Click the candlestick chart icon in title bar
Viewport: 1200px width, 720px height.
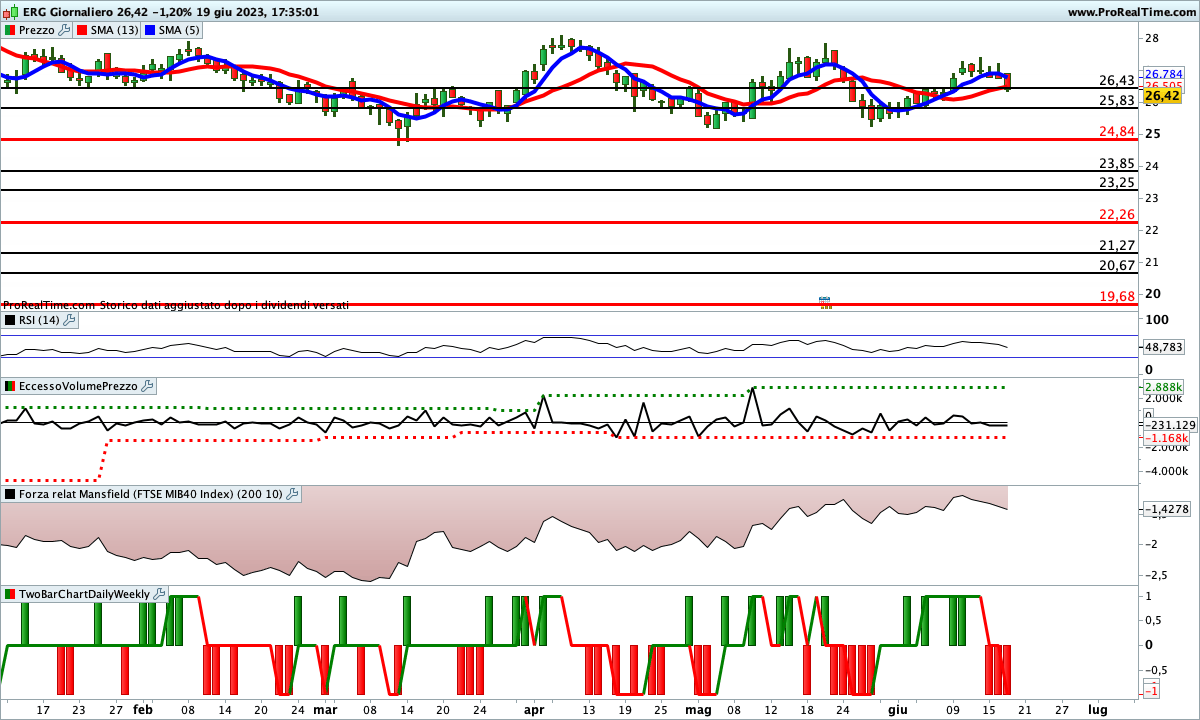pyautogui.click(x=9, y=12)
